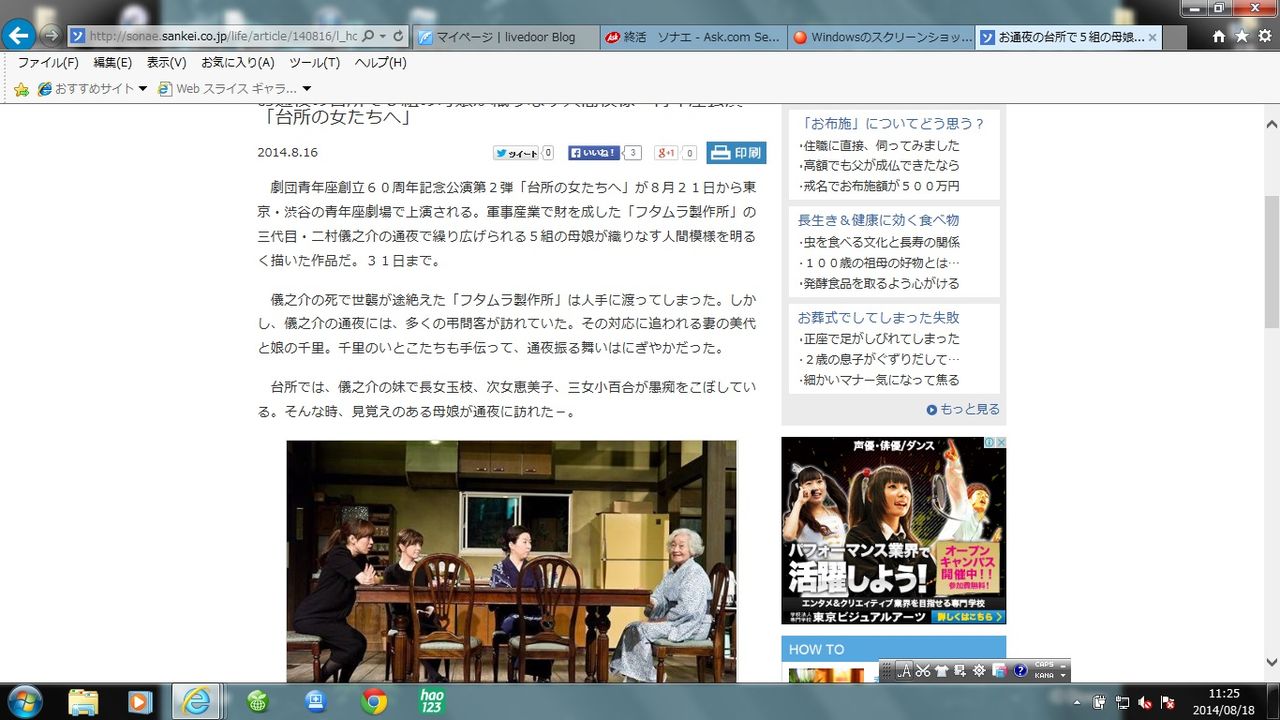Open IME bar options dropdown arrow
This screenshot has height=720, width=1280.
pos(1063,675)
